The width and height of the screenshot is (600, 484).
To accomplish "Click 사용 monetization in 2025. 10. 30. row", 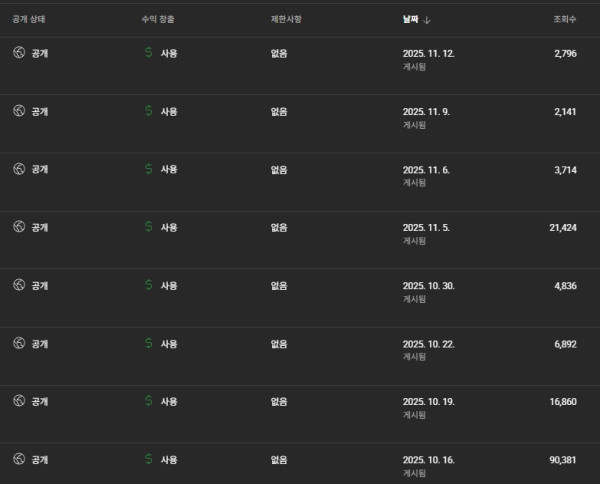I will coord(169,285).
